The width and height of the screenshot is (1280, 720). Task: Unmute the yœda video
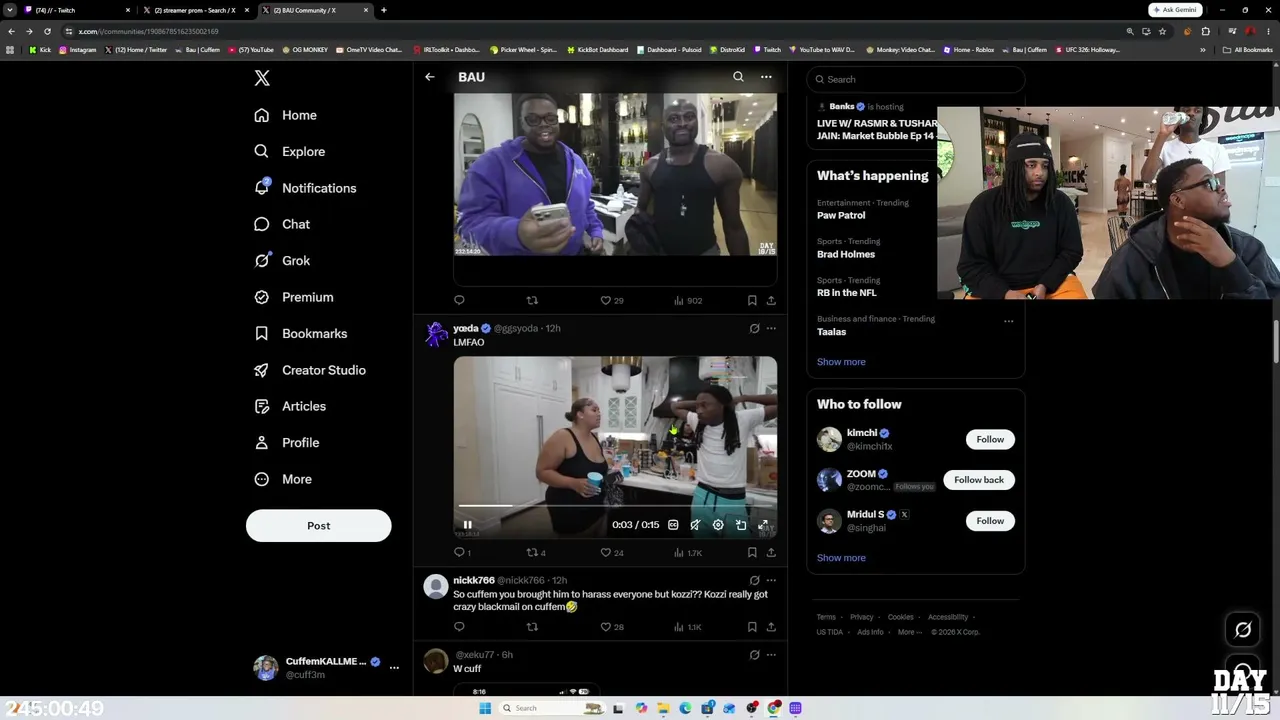click(x=695, y=525)
